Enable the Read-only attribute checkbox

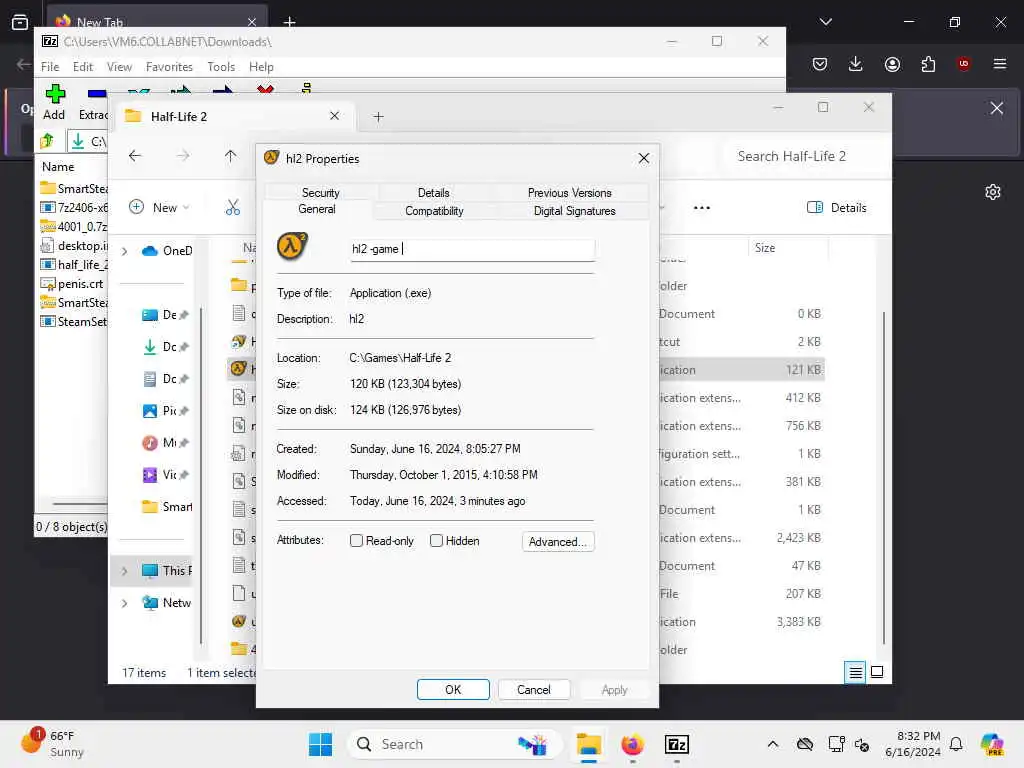(356, 541)
